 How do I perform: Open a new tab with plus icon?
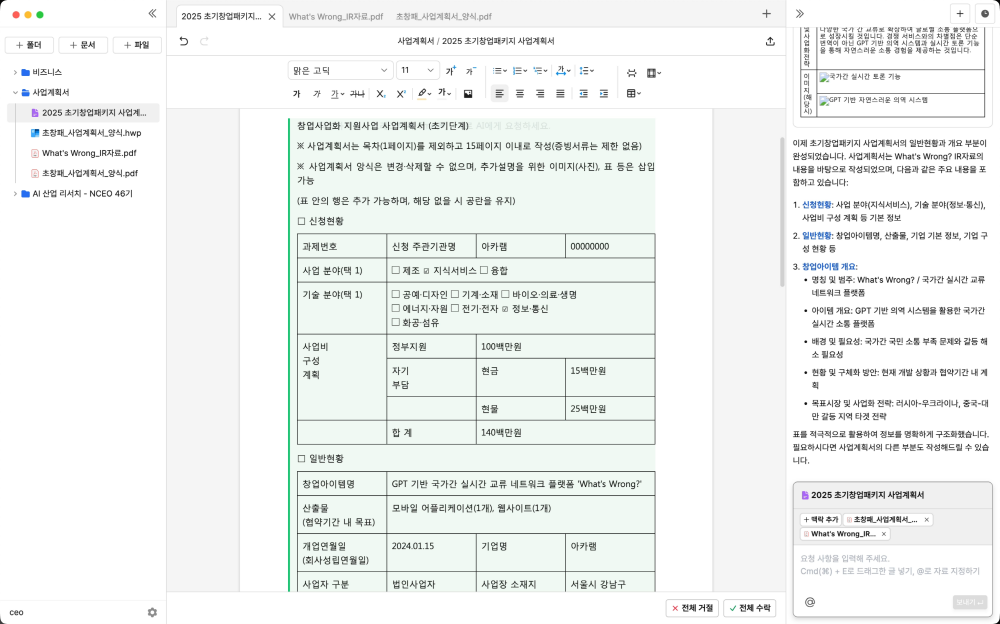click(767, 13)
